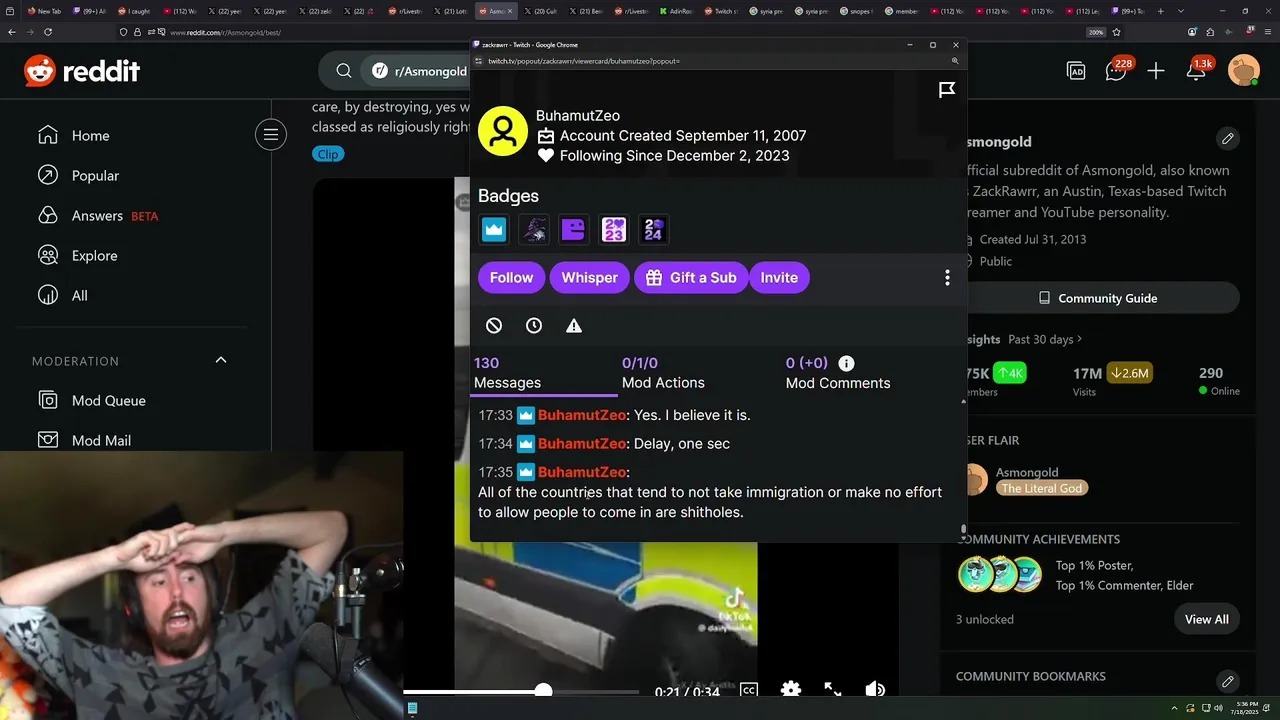Click View All achievements button
The width and height of the screenshot is (1280, 720).
pyautogui.click(x=1206, y=619)
